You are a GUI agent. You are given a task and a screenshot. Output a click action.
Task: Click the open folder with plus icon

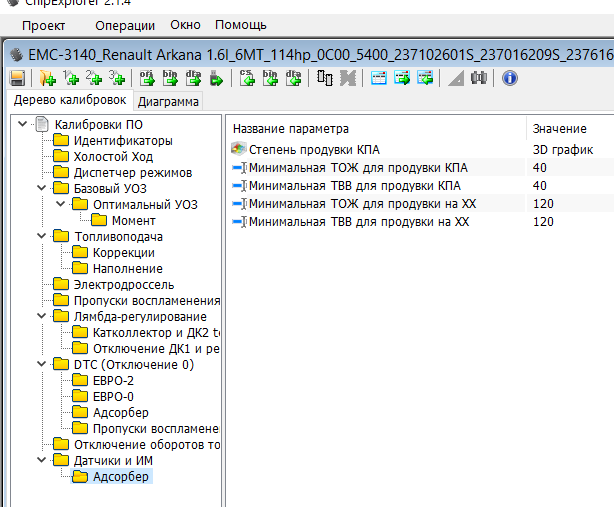click(x=47, y=78)
